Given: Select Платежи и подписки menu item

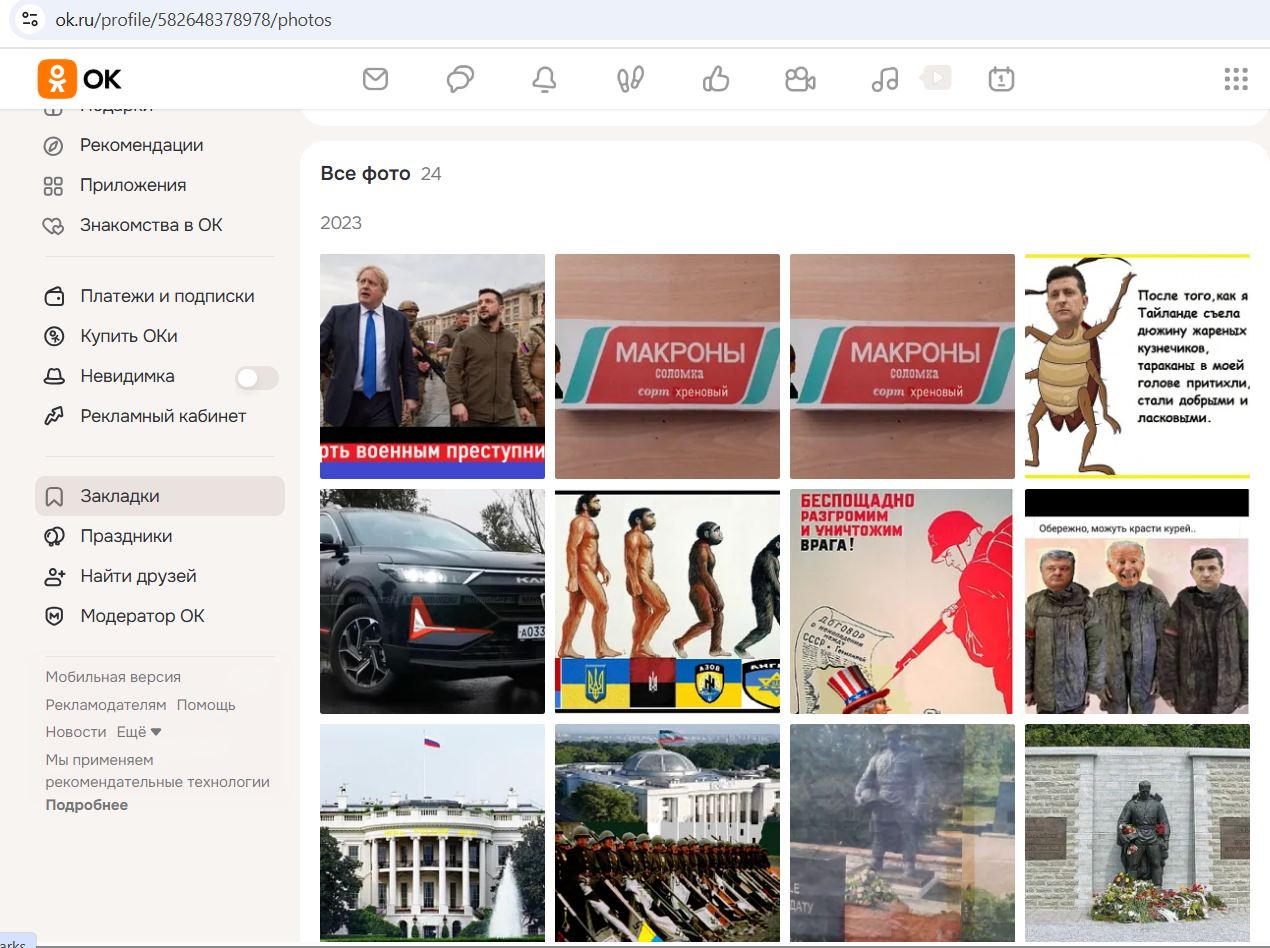Looking at the screenshot, I should point(167,296).
